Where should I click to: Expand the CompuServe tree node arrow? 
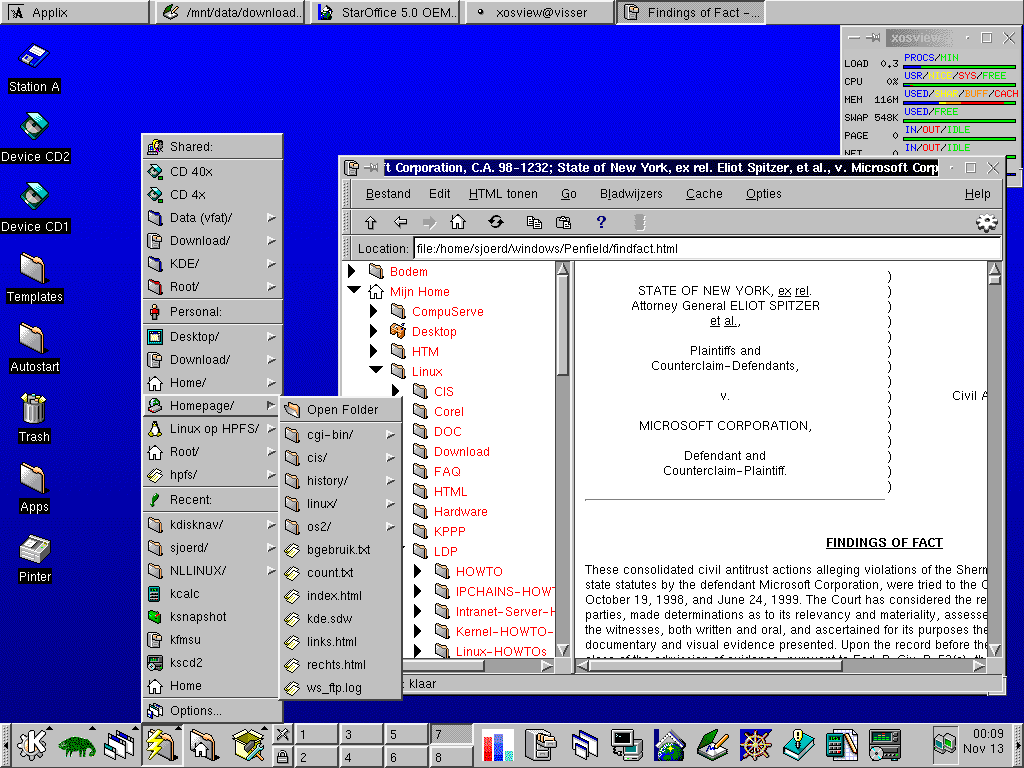pyautogui.click(x=374, y=311)
